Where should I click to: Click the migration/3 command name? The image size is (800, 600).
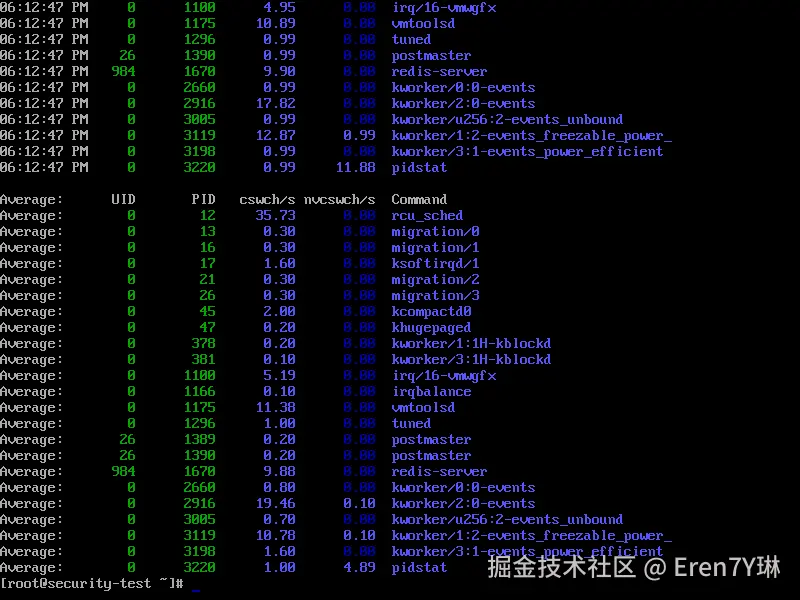tap(435, 295)
